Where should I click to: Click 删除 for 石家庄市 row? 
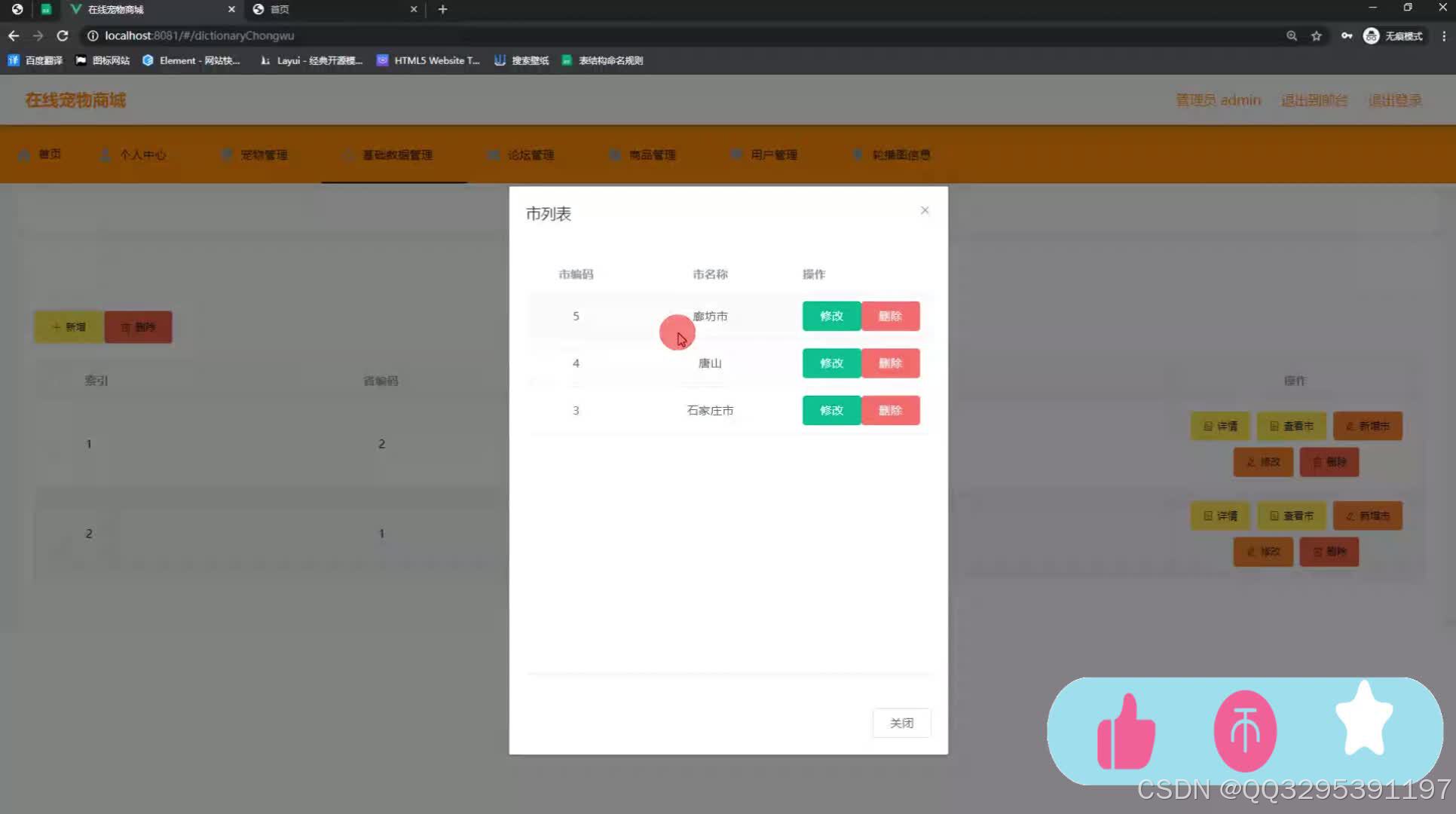pos(890,410)
